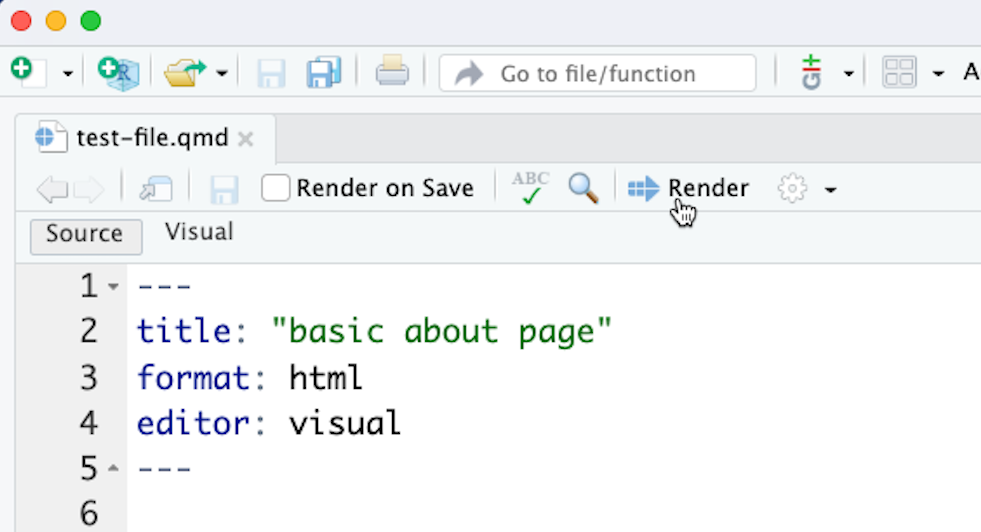Click the Go to file/function field
Viewport: 981px width, 532px height.
597,73
